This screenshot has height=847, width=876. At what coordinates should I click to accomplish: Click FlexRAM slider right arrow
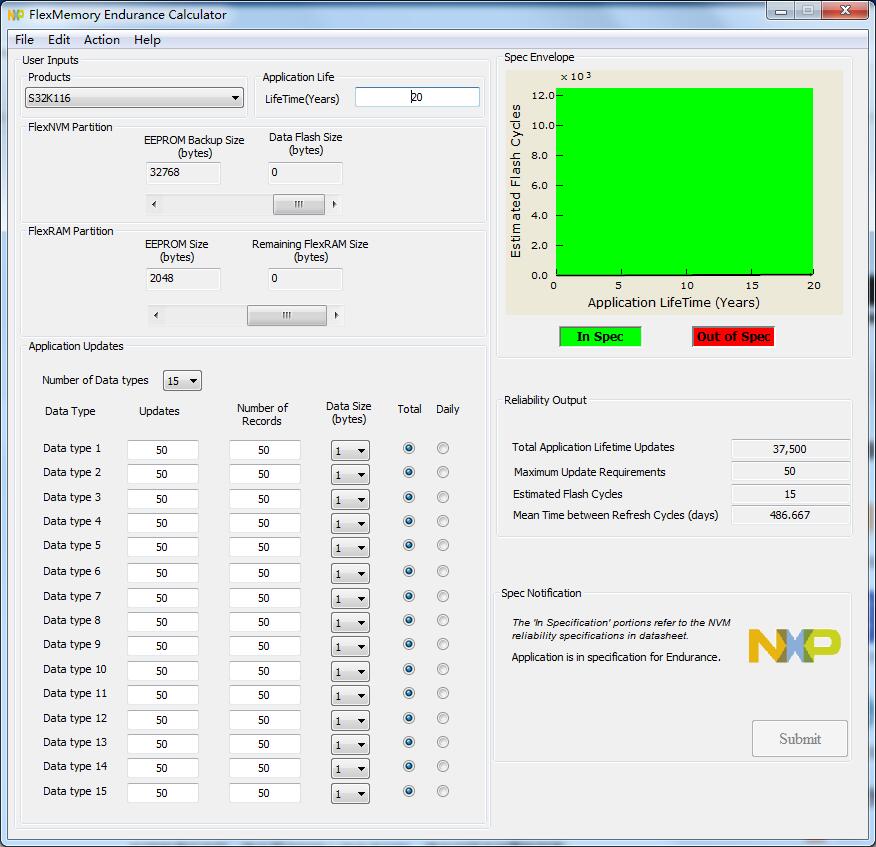(x=336, y=316)
